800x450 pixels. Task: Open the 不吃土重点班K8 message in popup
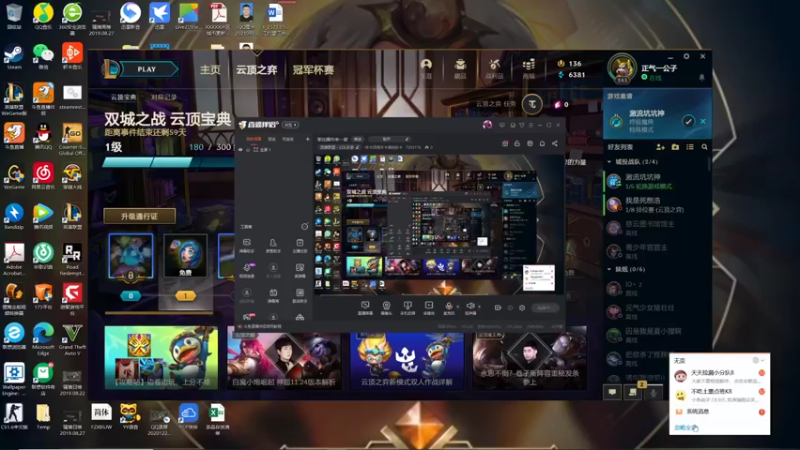[719, 394]
